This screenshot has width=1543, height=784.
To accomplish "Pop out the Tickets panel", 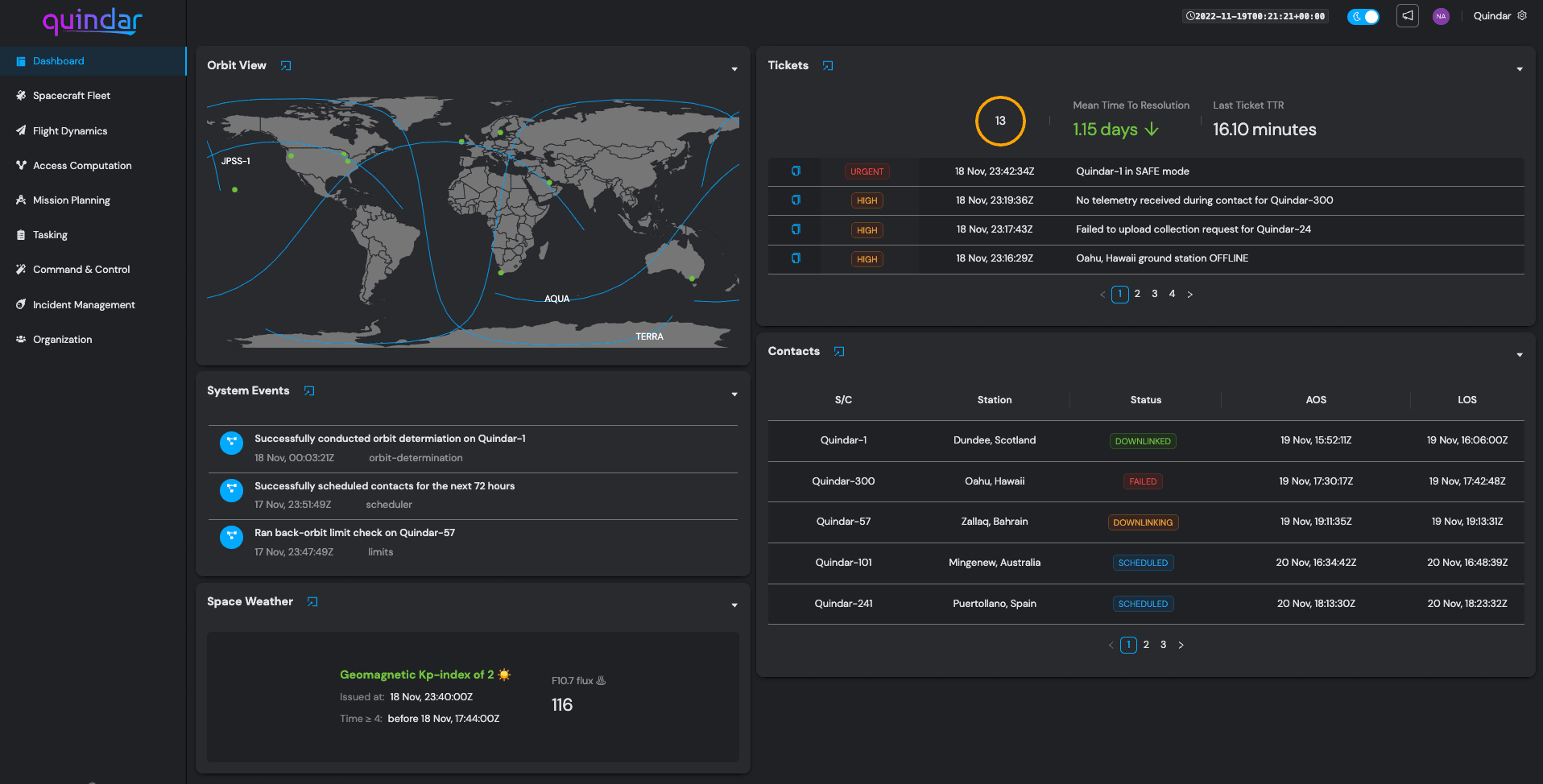I will click(828, 66).
